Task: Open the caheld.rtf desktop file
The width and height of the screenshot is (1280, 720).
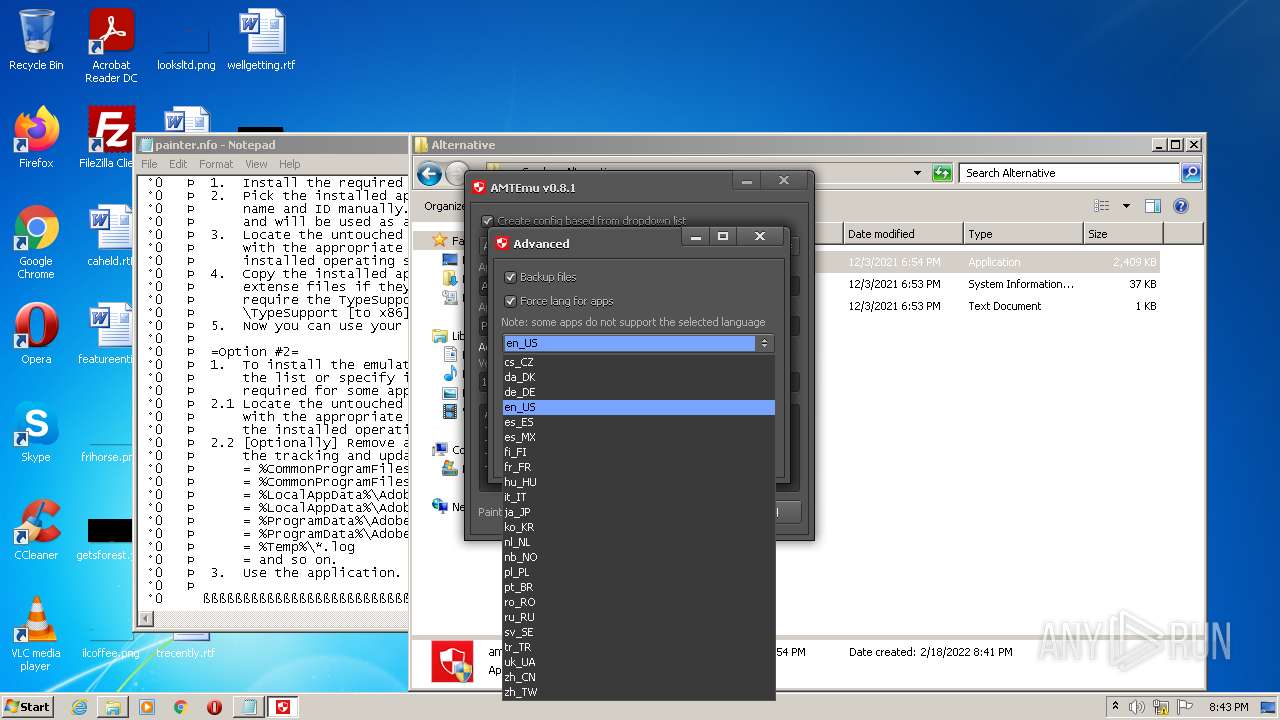Action: [110, 236]
